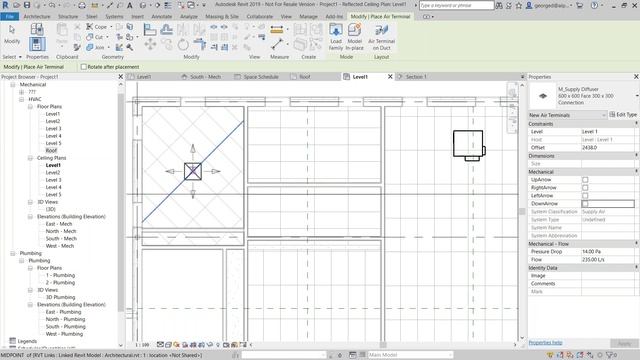Click the Cope geometry tool
This screenshot has width=640, height=360.
(97, 27)
